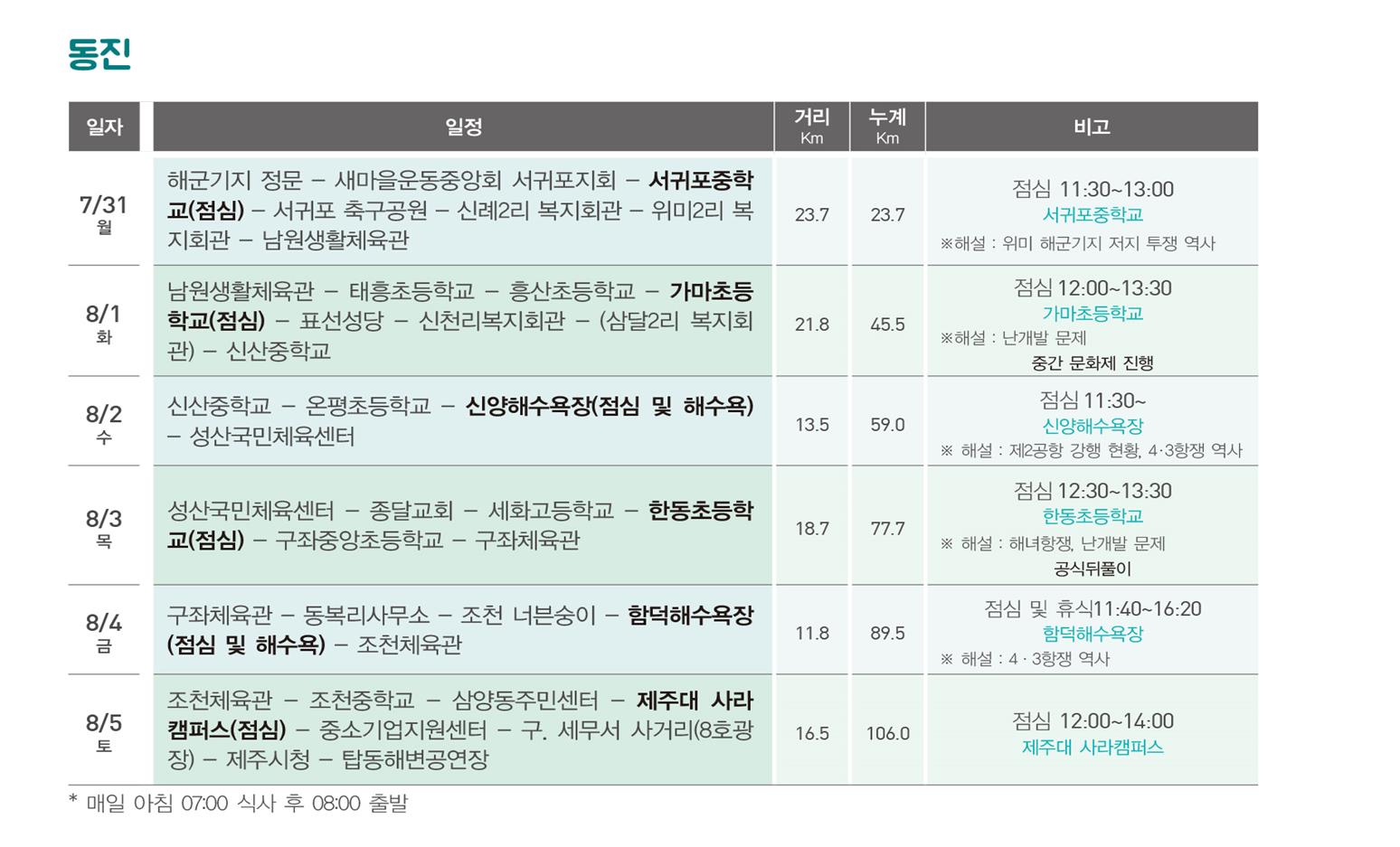Select the '일정' column header

463,127
